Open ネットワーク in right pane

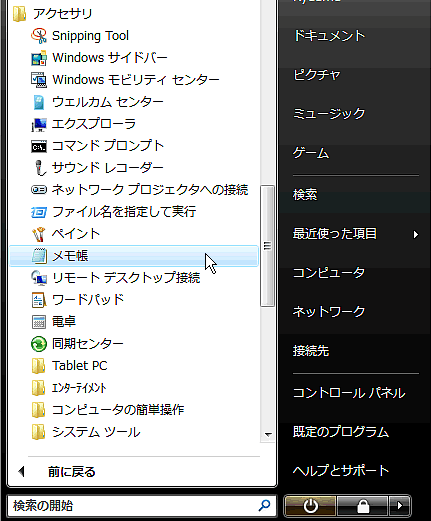tap(329, 311)
